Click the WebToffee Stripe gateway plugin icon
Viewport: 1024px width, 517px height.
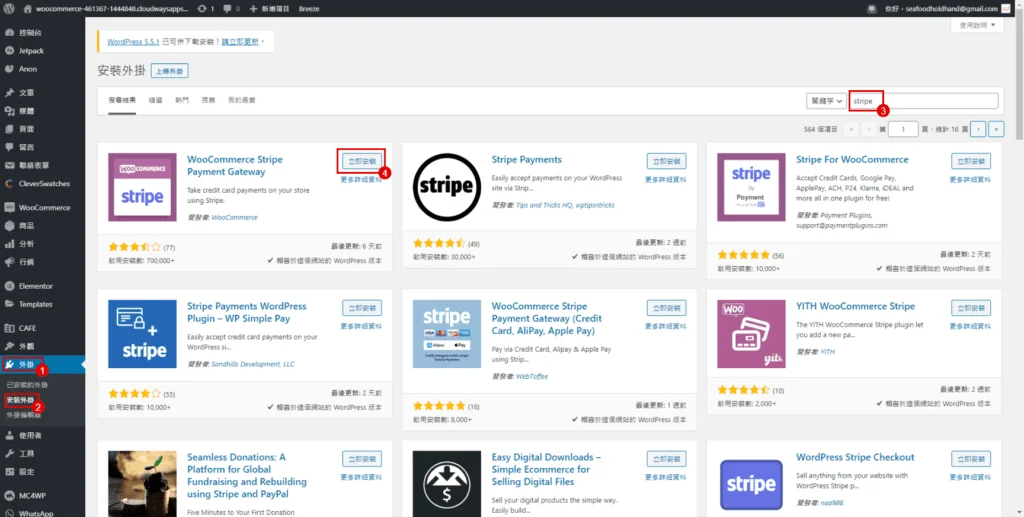pos(447,334)
